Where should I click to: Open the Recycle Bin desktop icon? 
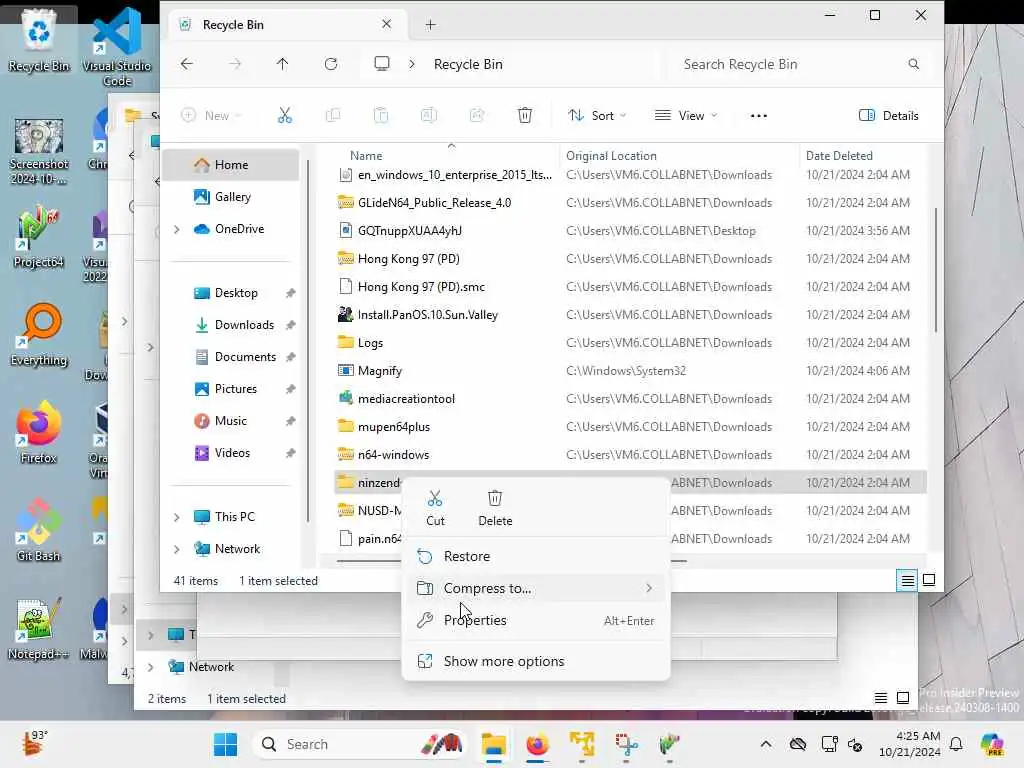click(x=39, y=40)
